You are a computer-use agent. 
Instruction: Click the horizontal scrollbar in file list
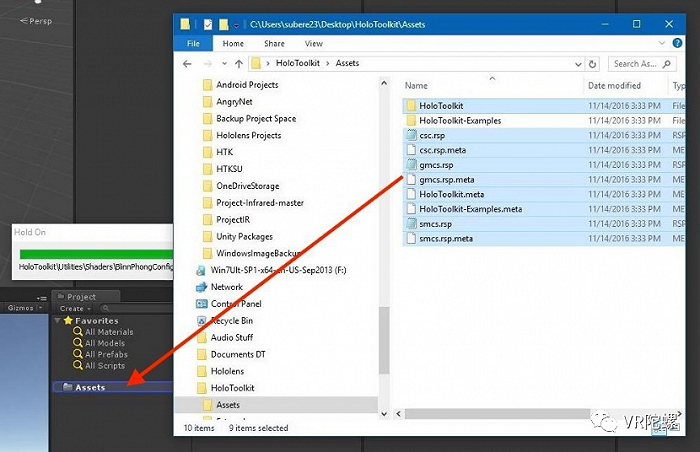(497, 414)
